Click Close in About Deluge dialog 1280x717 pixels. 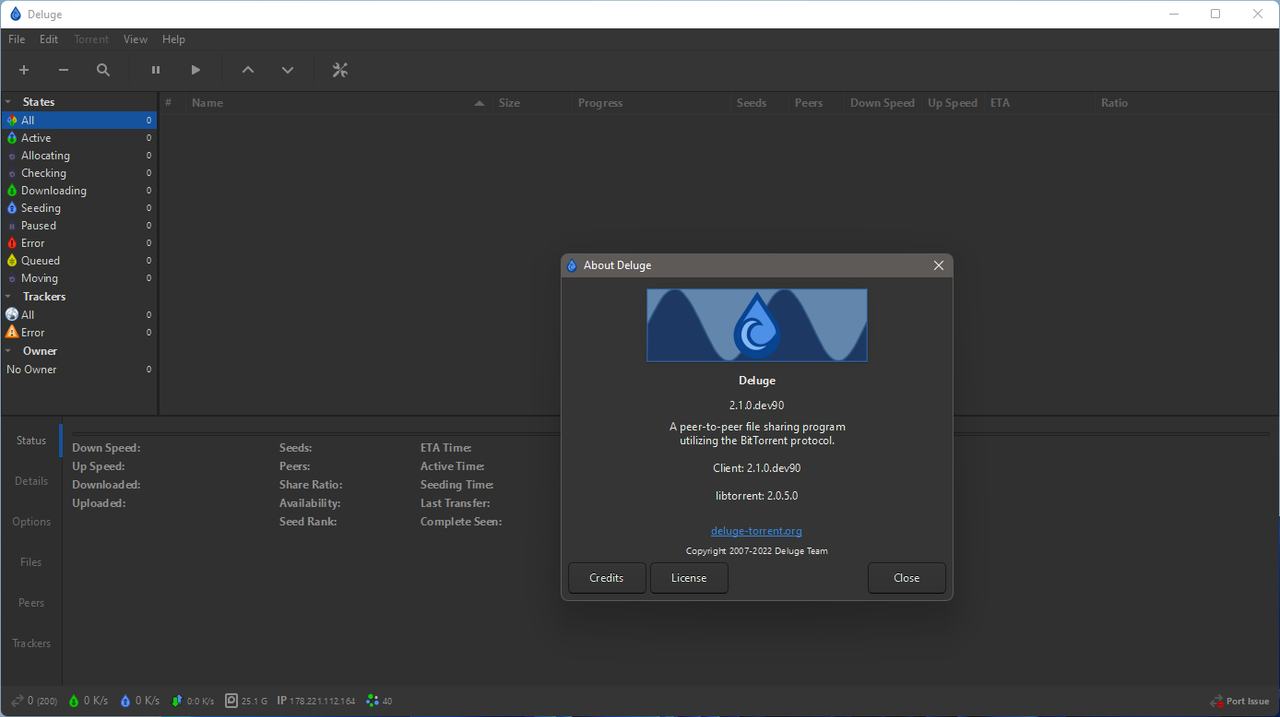(907, 578)
